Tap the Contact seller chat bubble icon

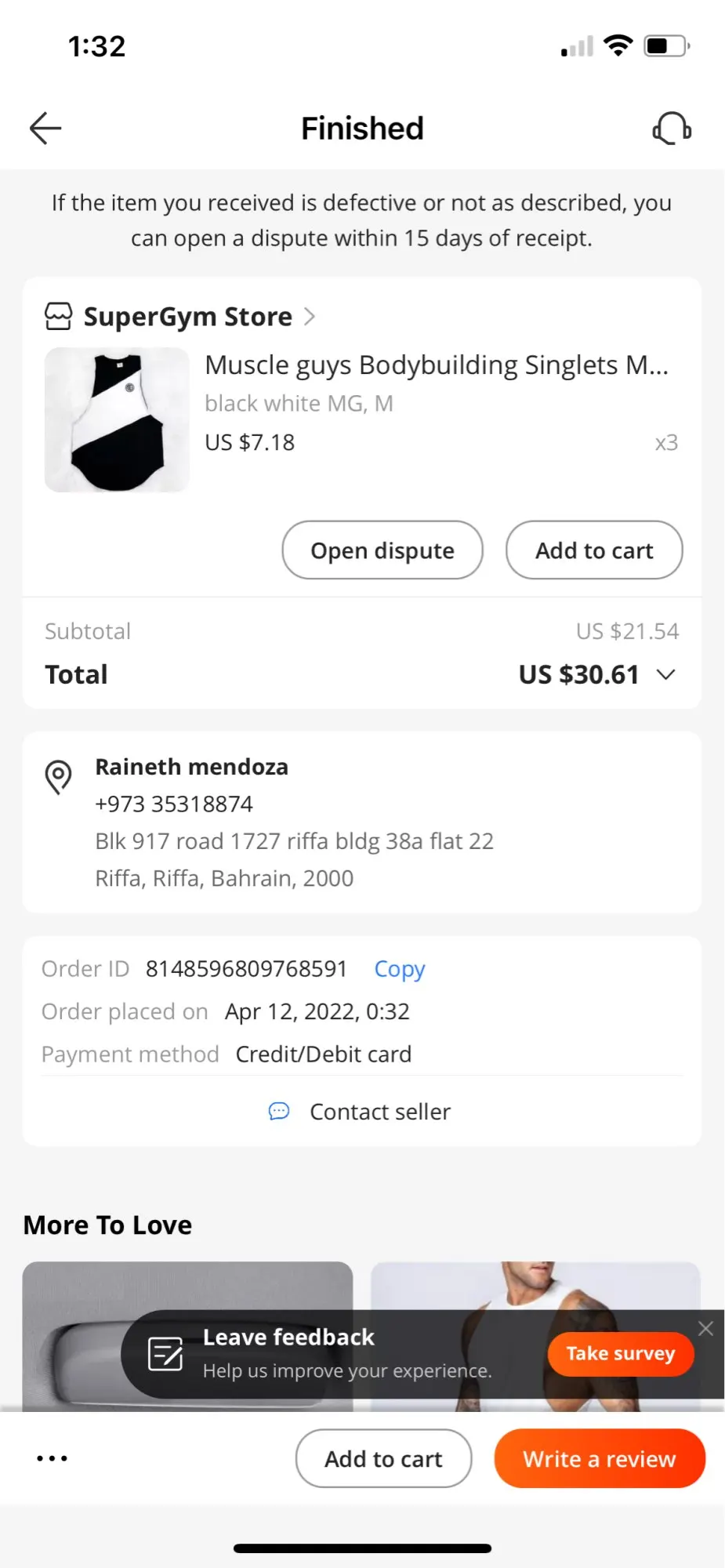(279, 1111)
